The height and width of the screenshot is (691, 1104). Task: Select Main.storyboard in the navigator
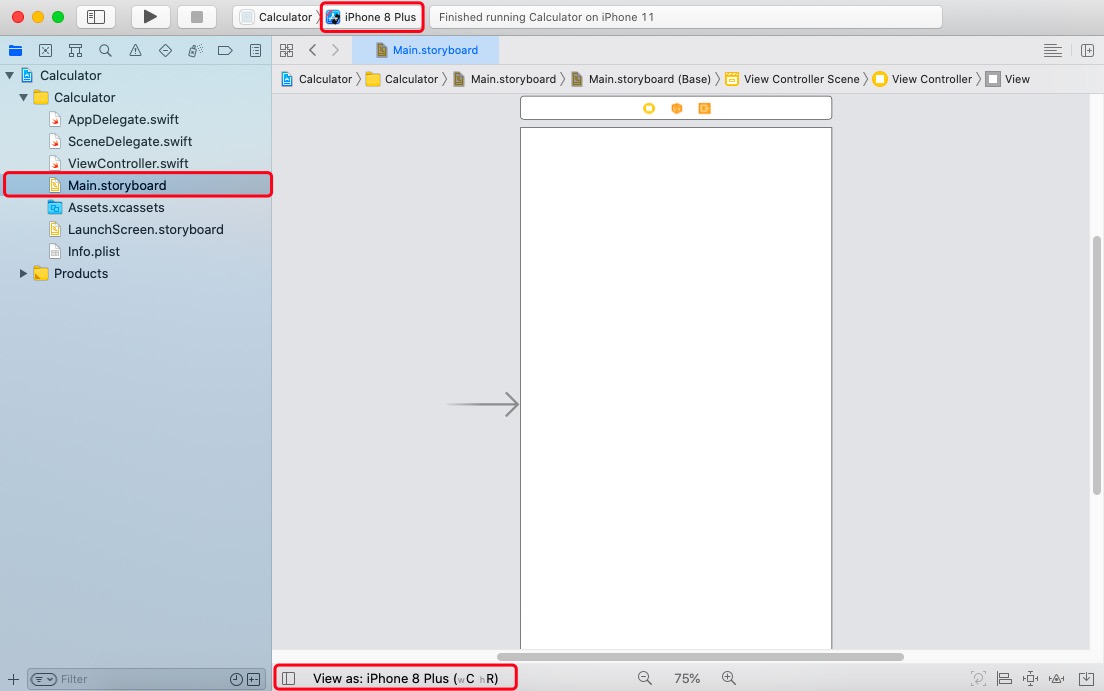click(138, 185)
